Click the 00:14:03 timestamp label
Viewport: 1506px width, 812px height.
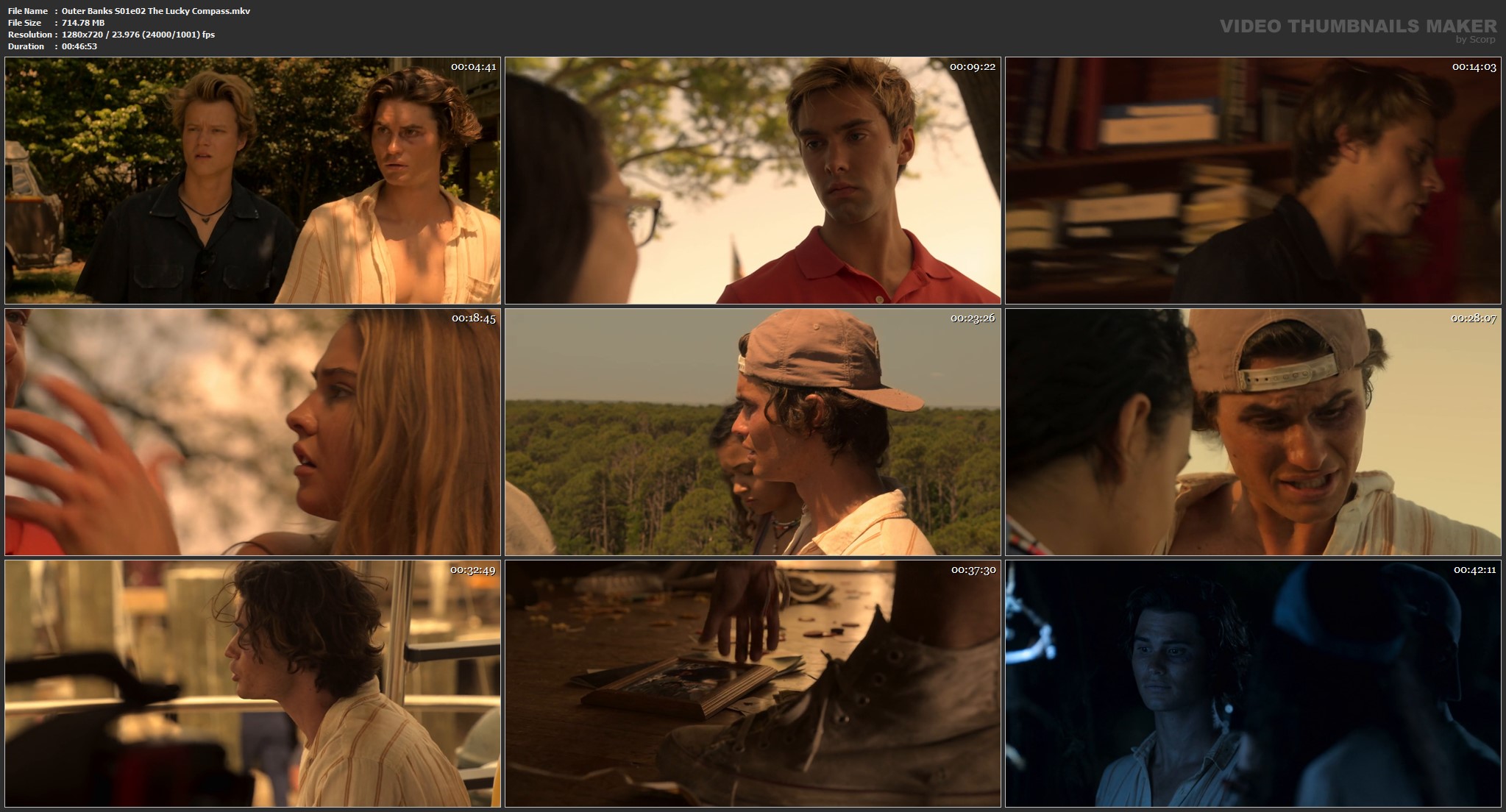pos(1474,67)
